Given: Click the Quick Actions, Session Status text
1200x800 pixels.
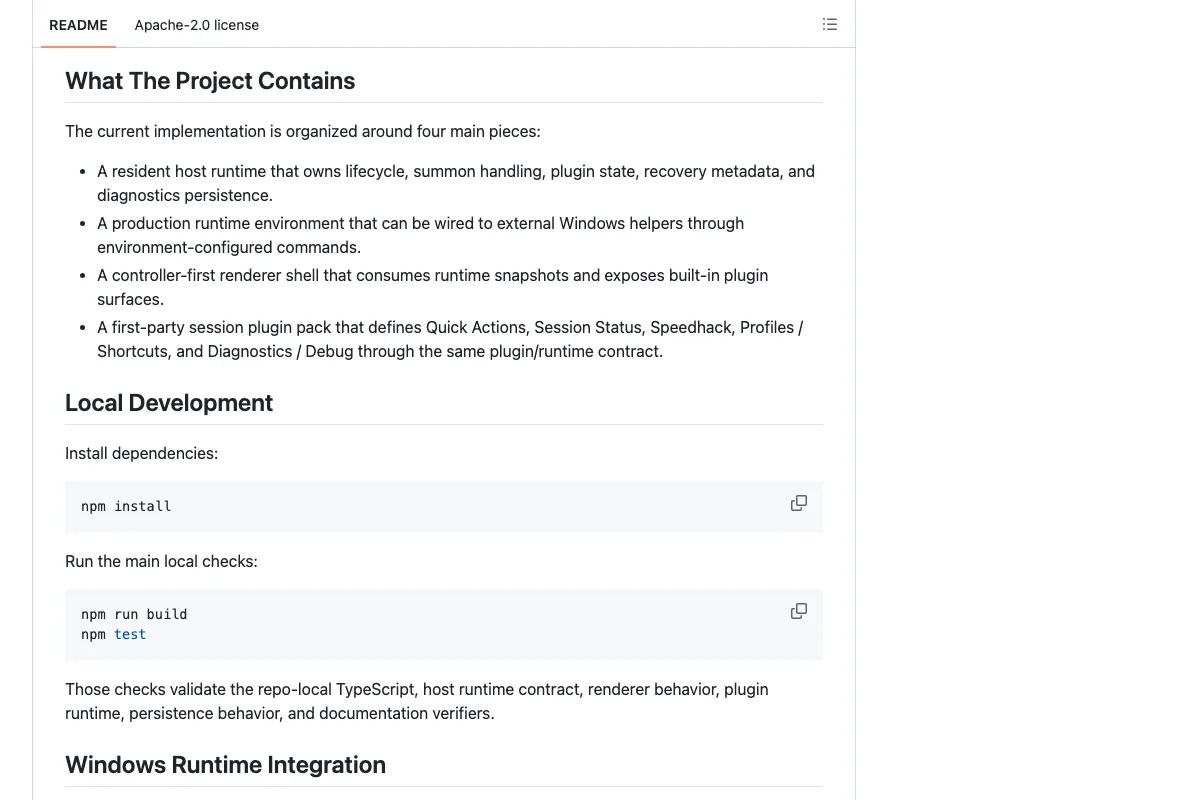Looking at the screenshot, I should click(x=534, y=327).
